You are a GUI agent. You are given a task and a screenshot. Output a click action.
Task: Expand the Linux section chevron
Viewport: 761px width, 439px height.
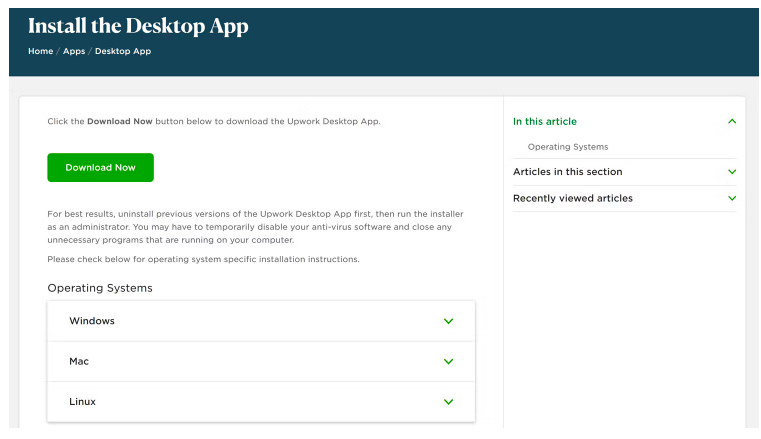coord(448,402)
